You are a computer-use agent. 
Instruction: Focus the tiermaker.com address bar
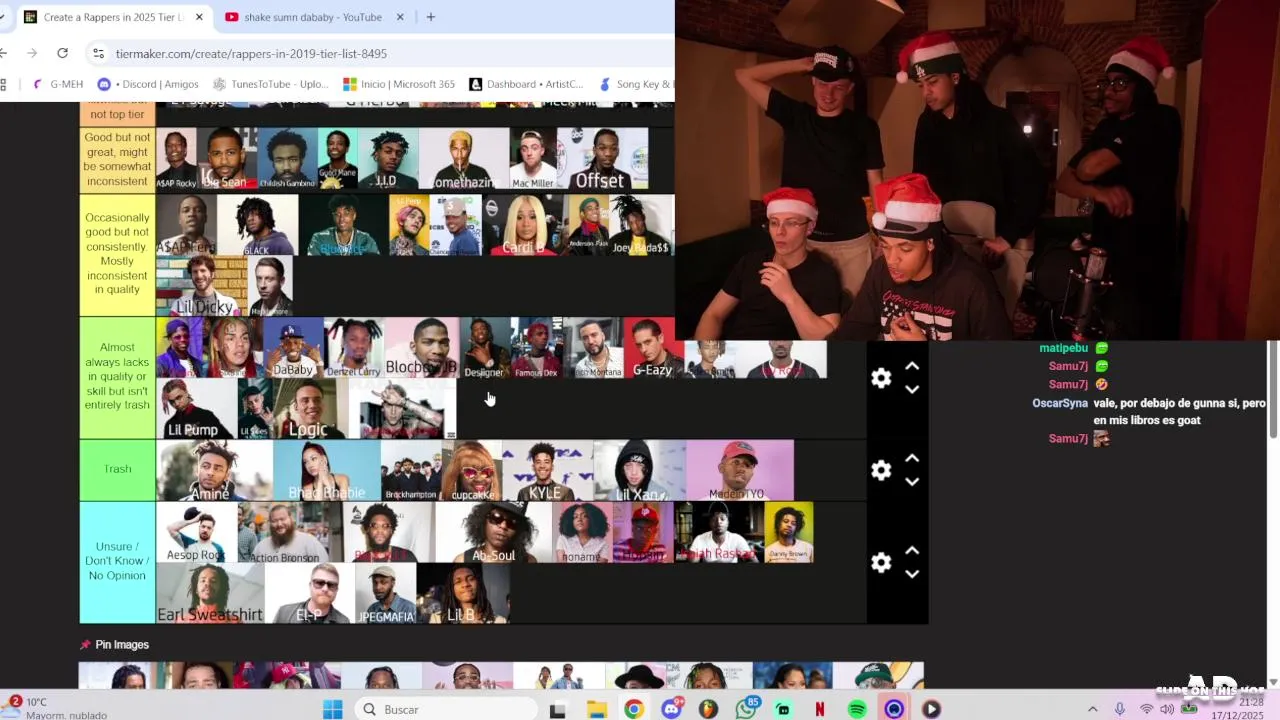pos(380,53)
